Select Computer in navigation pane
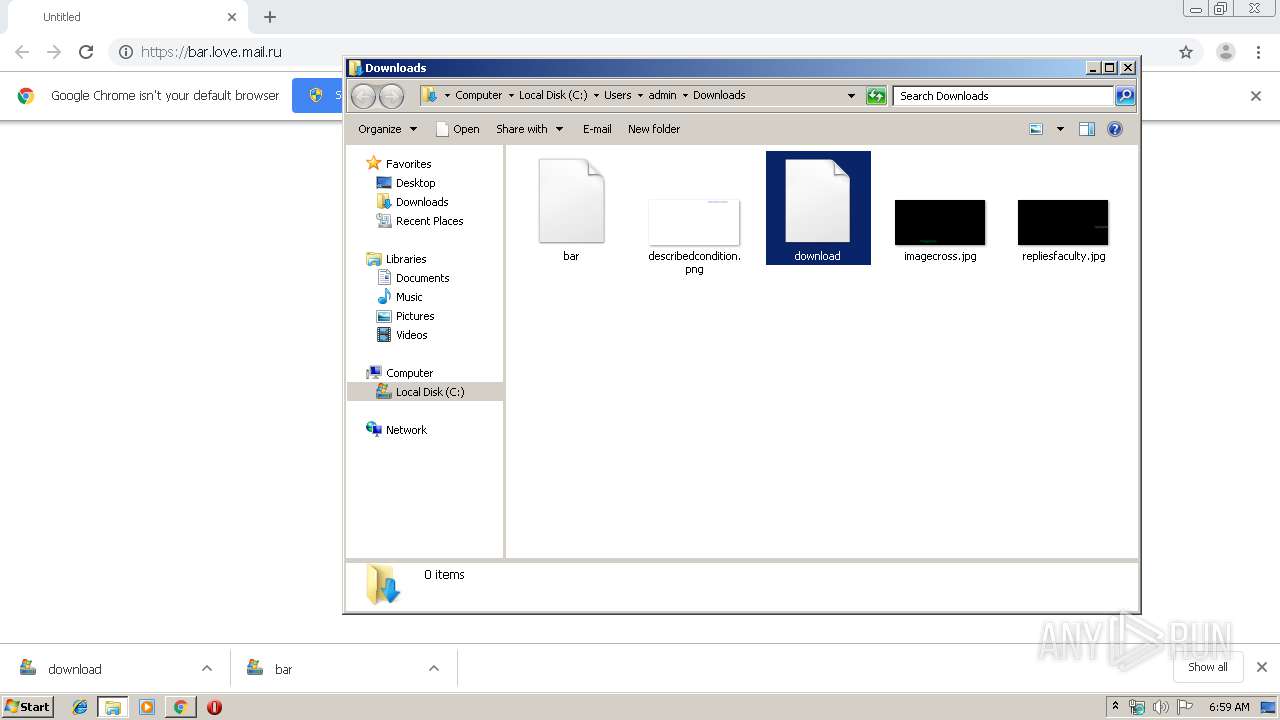 (x=400, y=373)
